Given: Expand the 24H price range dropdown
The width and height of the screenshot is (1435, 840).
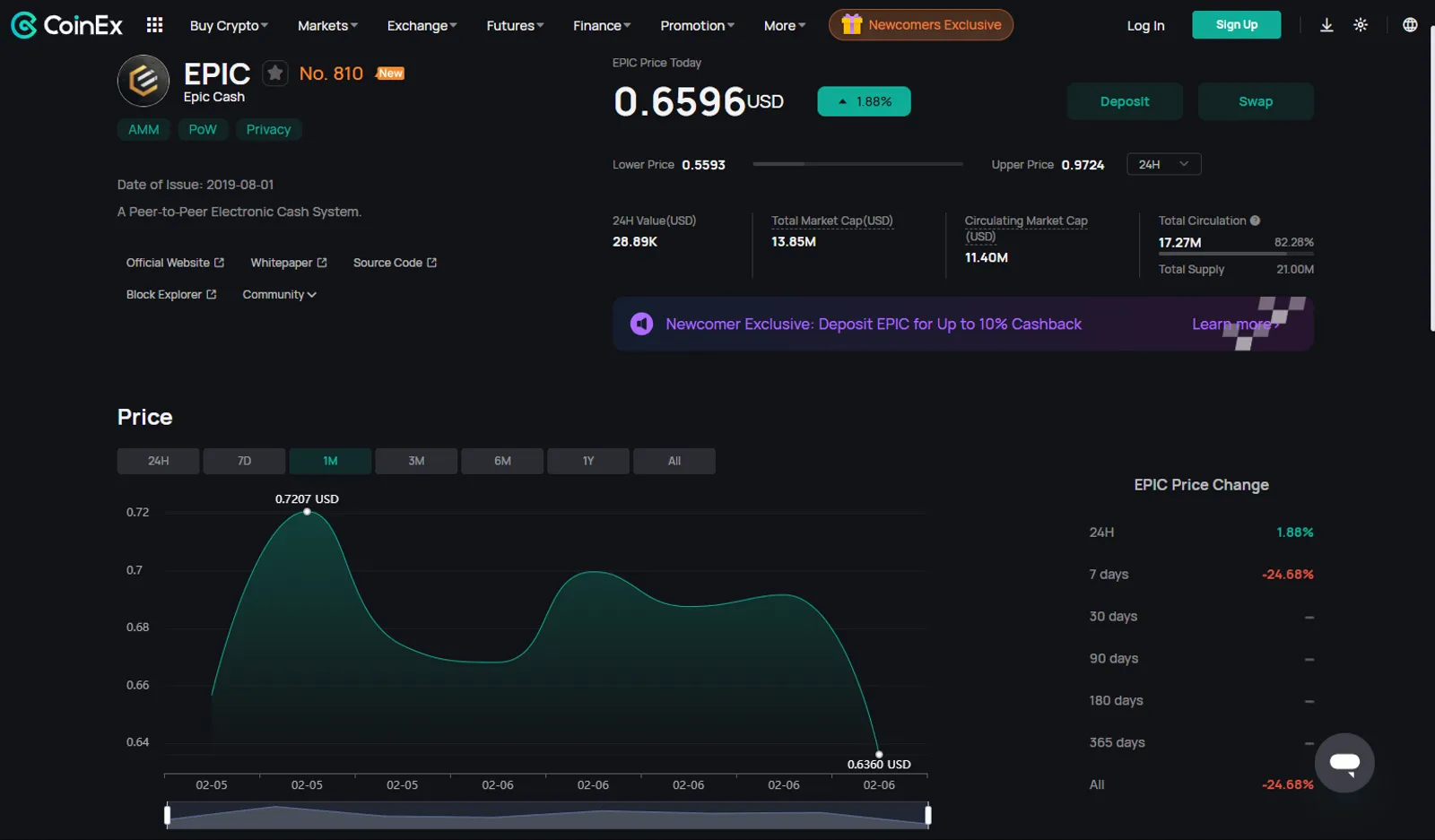Looking at the screenshot, I should (x=1163, y=164).
